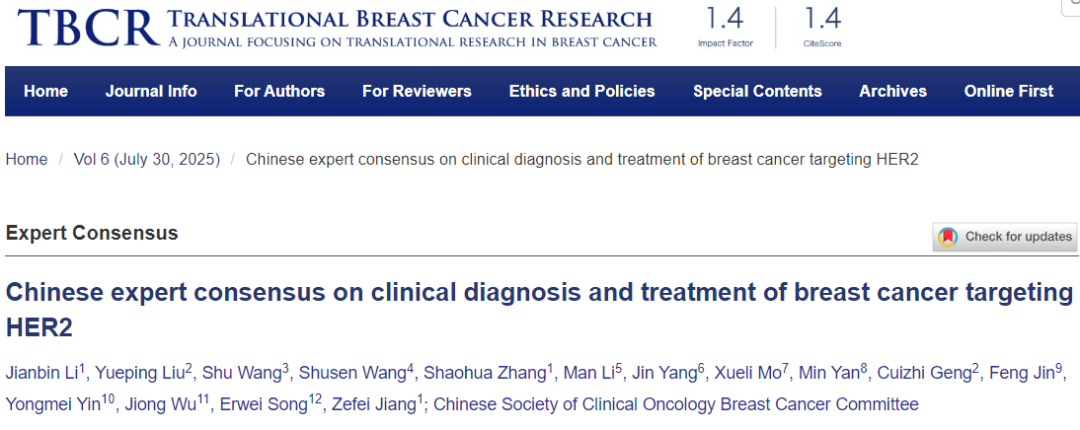This screenshot has height=430, width=1080.
Task: Select the For Authors menu
Action: pyautogui.click(x=279, y=91)
